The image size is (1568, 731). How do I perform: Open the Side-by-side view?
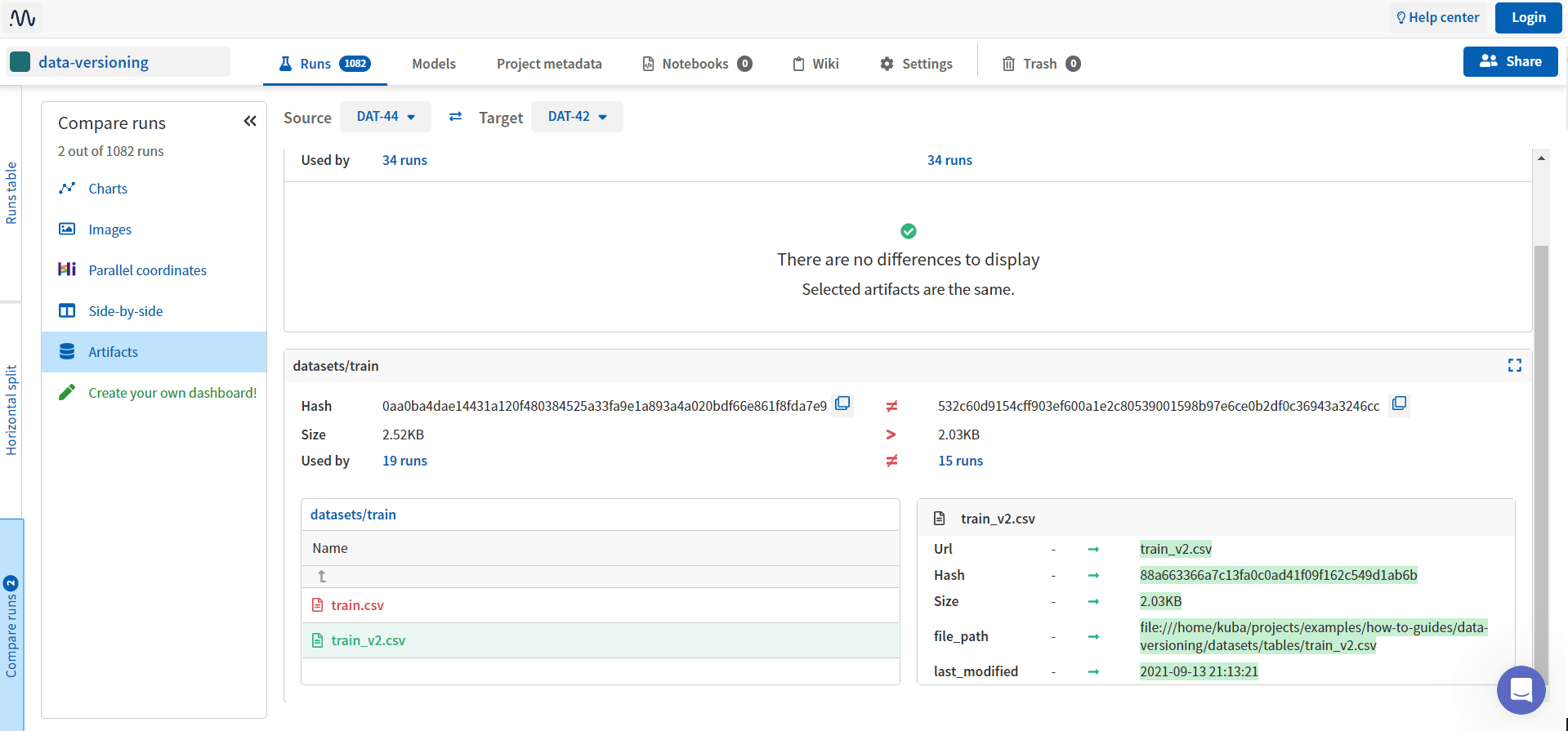(126, 311)
